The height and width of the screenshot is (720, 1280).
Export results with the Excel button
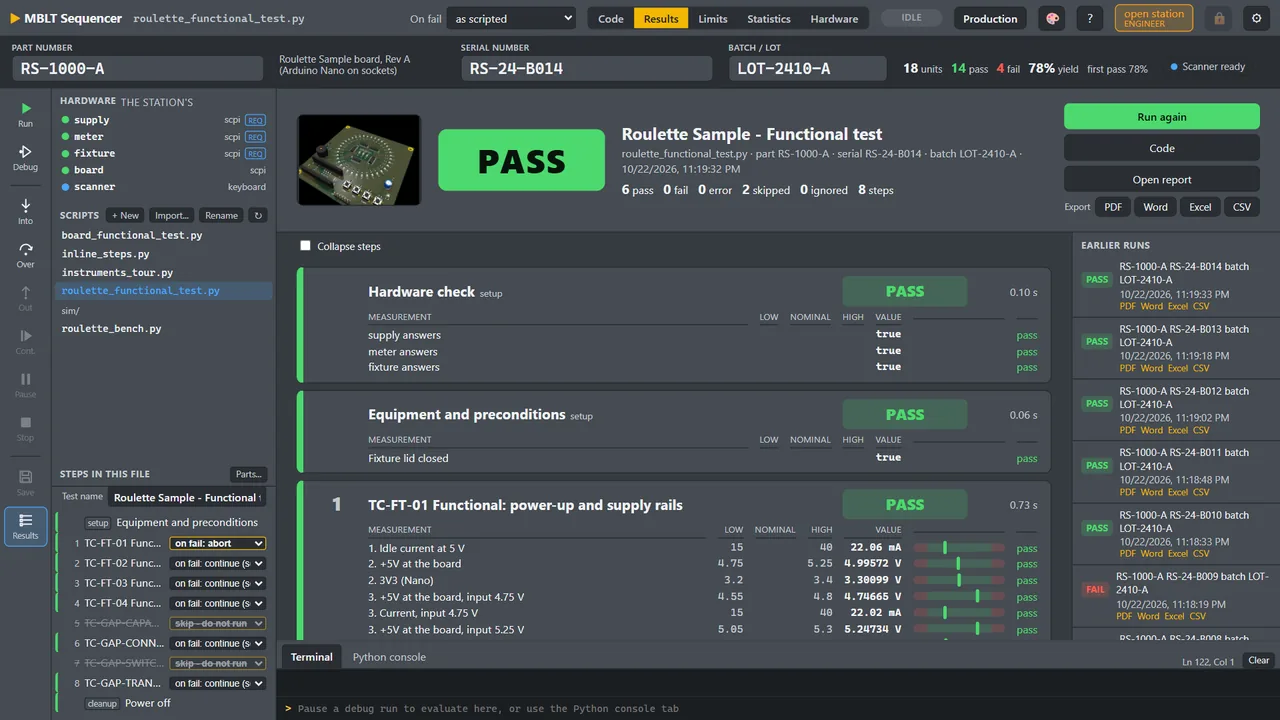tap(1200, 207)
